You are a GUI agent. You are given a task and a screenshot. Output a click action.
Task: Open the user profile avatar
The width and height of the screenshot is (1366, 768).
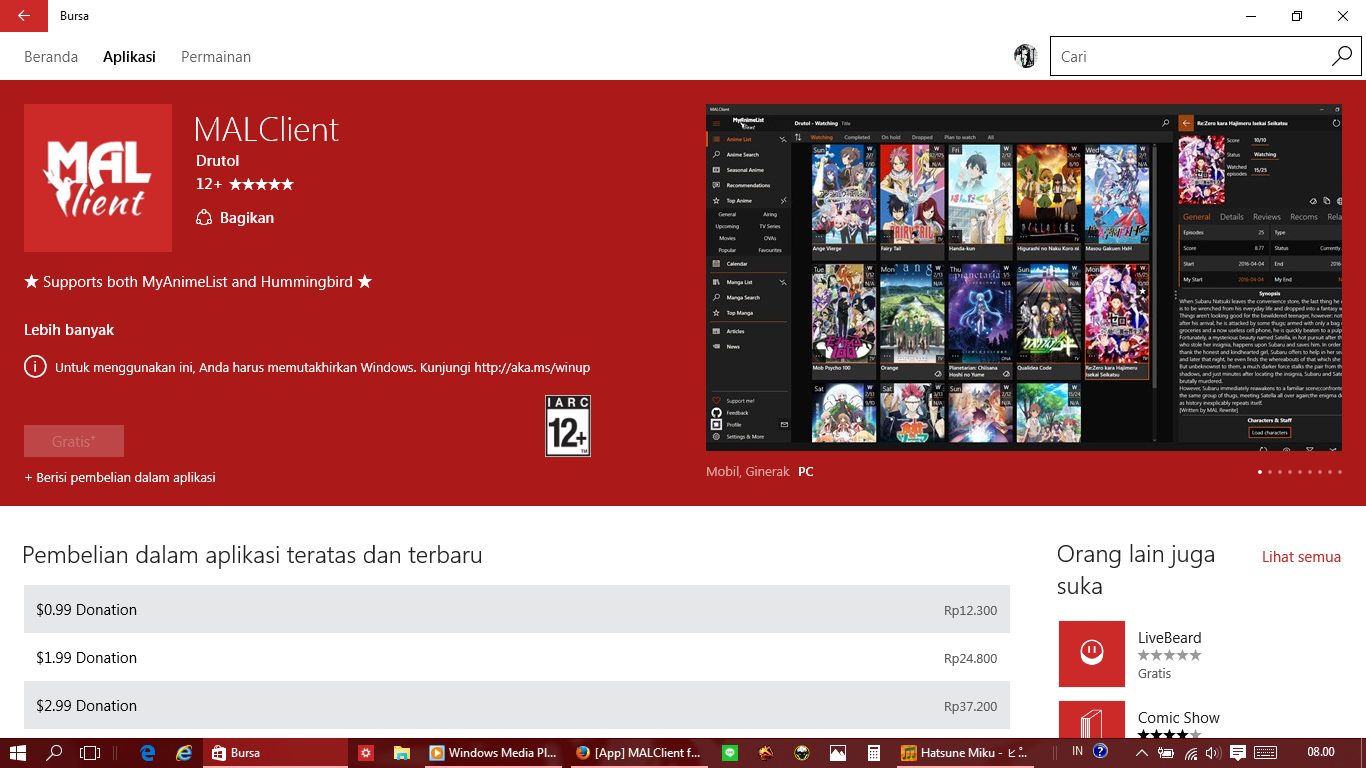[1025, 57]
